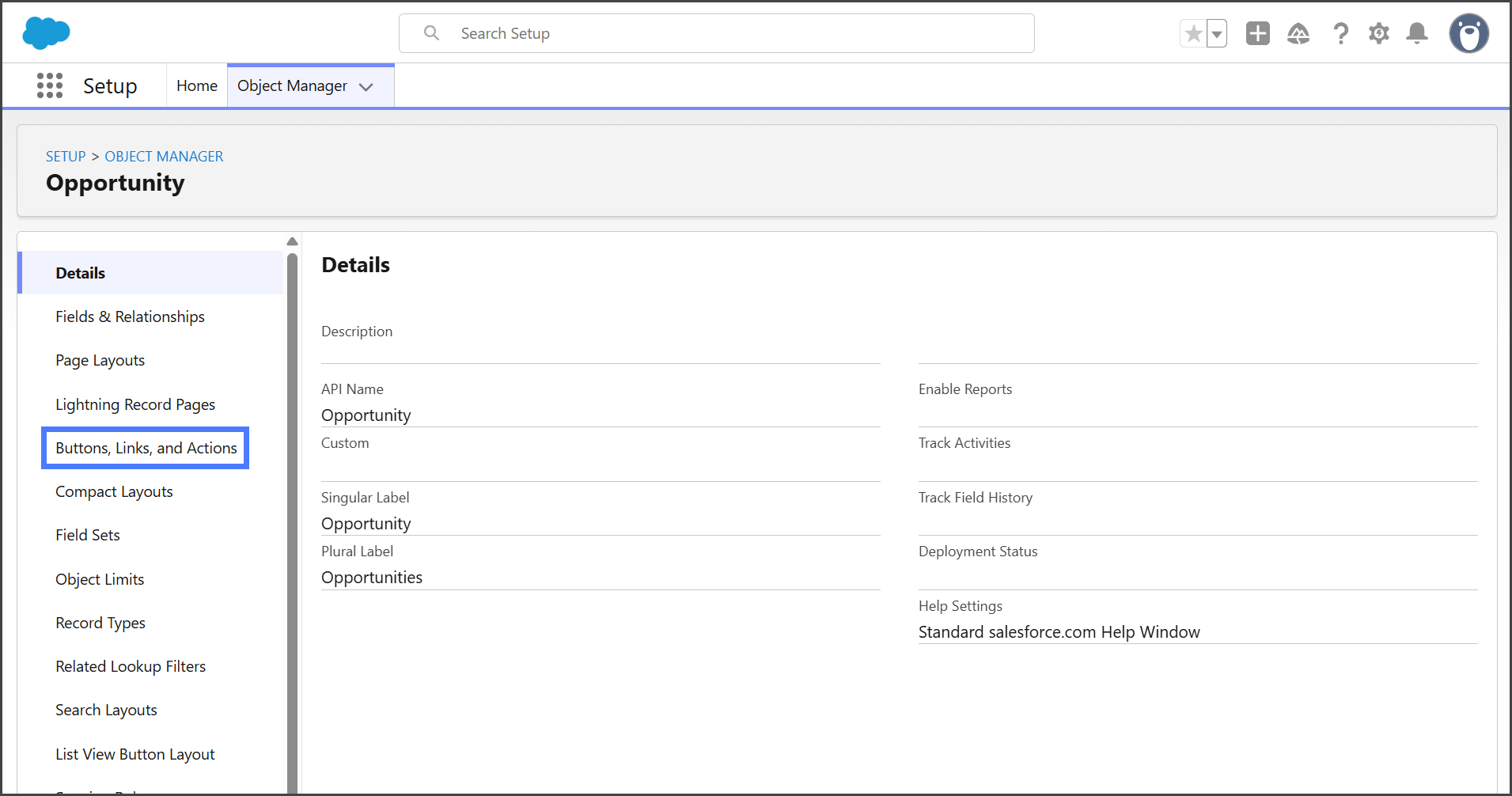Click the OBJECT MANAGER breadcrumb link
The height and width of the screenshot is (796, 1512).
click(x=164, y=157)
